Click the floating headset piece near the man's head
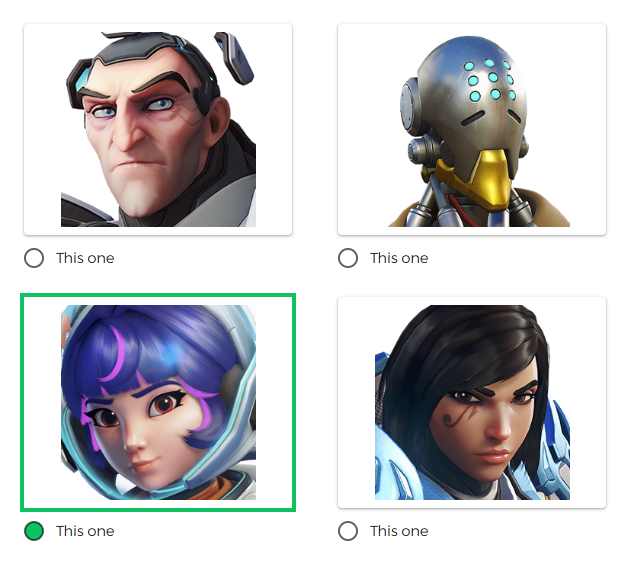Viewport: 630px width, 564px height. tap(234, 57)
